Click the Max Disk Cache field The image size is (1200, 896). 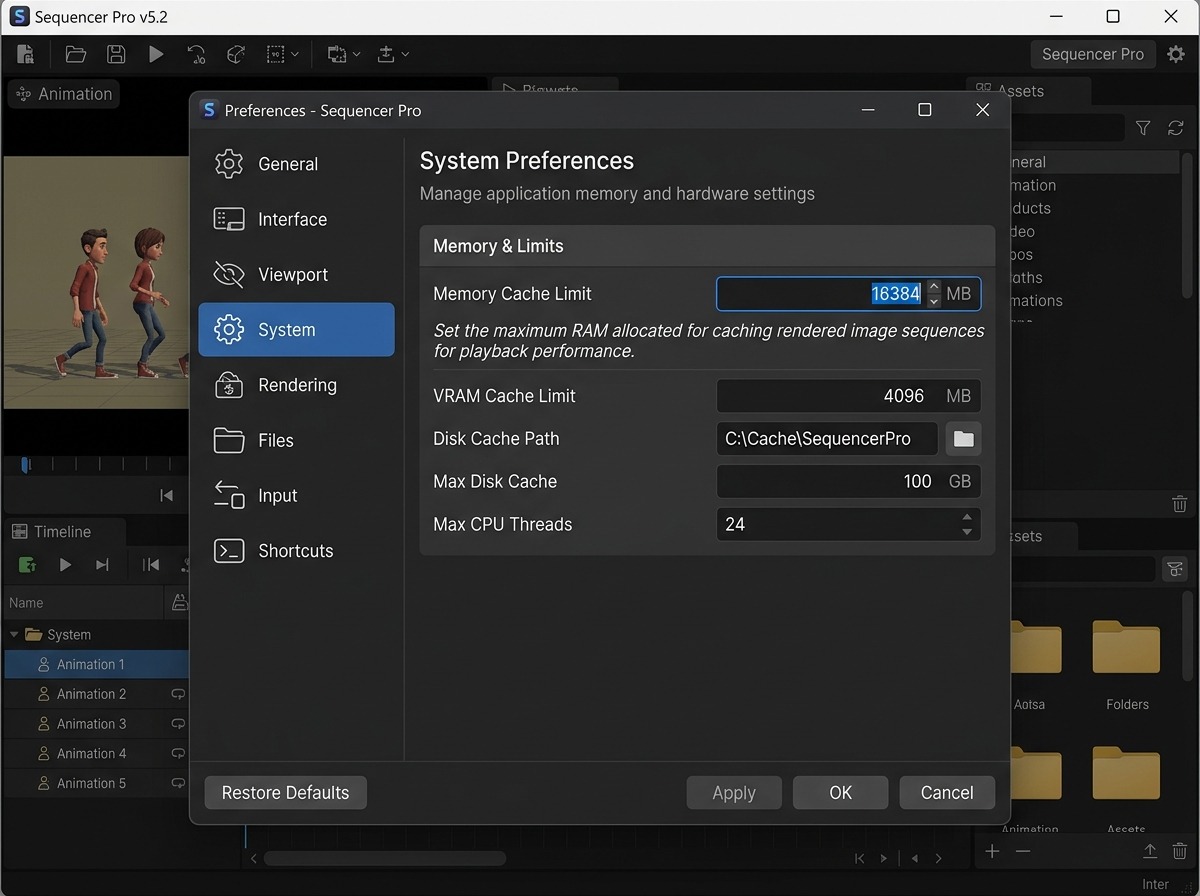[x=848, y=482]
